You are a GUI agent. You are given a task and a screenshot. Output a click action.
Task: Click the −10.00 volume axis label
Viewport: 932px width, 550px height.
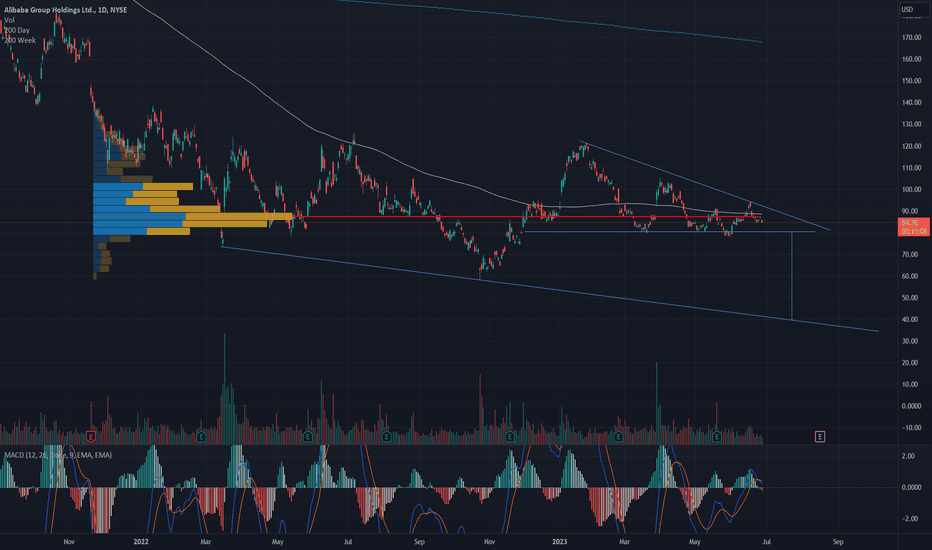pos(911,428)
